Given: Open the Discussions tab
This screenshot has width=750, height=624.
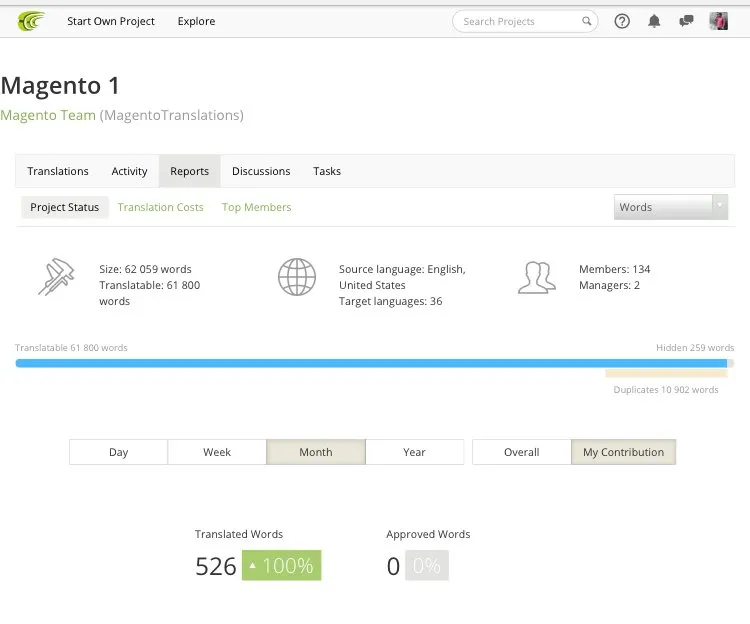Looking at the screenshot, I should click(261, 171).
